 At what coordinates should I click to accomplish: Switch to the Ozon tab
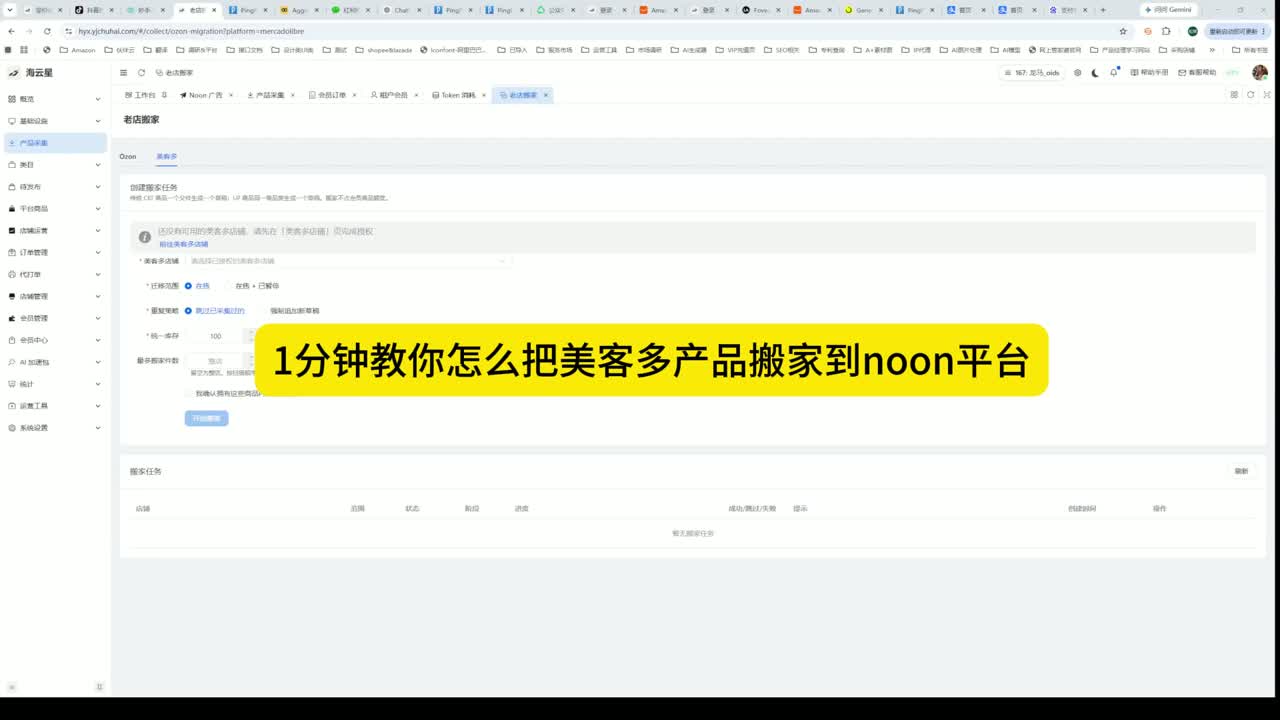pos(128,157)
